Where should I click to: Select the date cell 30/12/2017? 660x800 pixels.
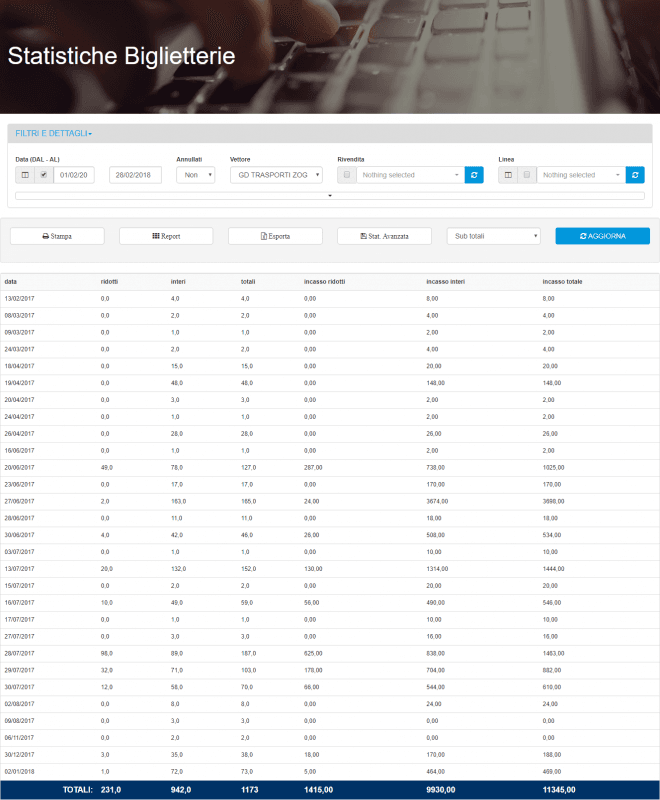coord(19,755)
